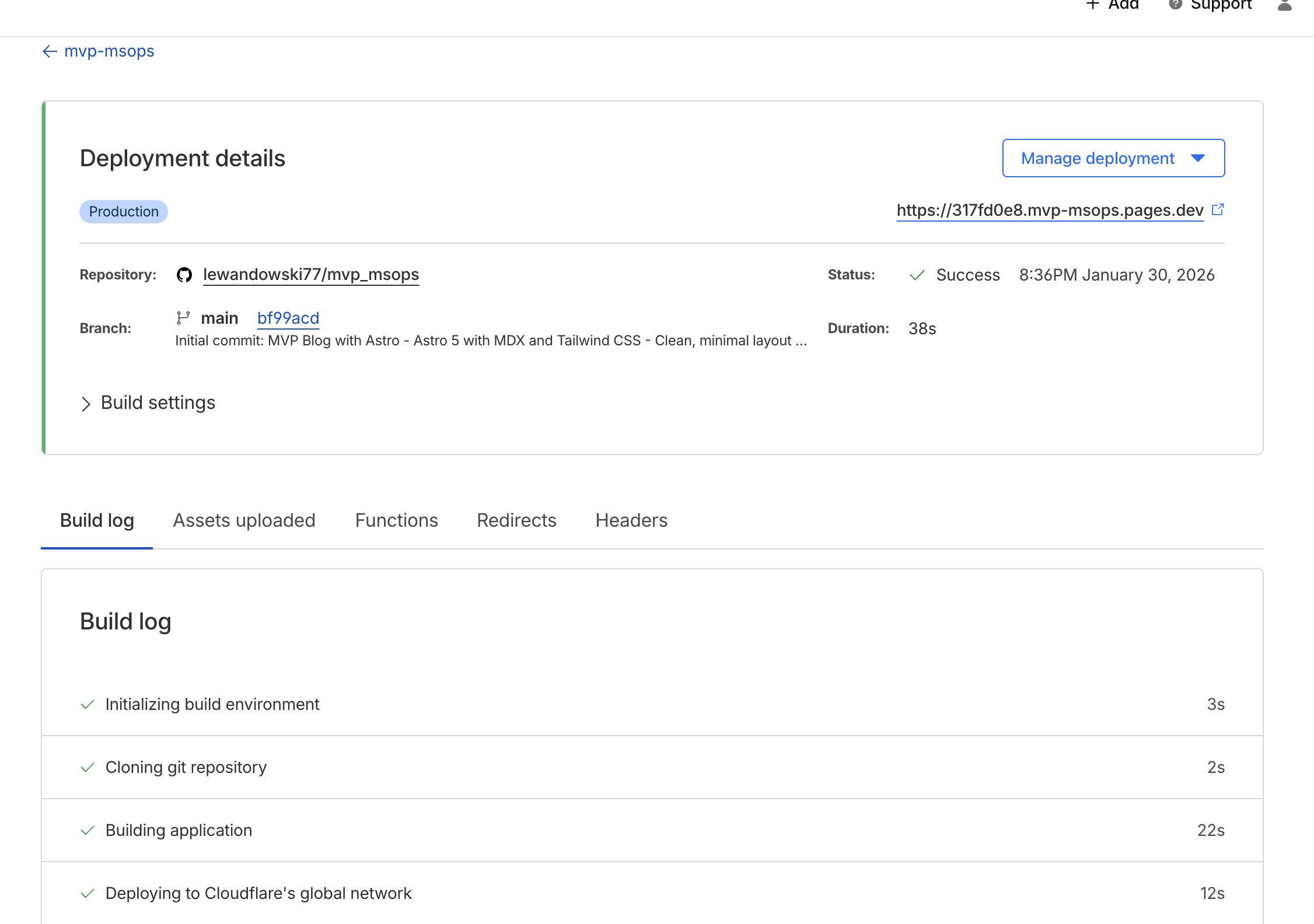Click the plus Add icon
1314x924 pixels.
(1093, 5)
